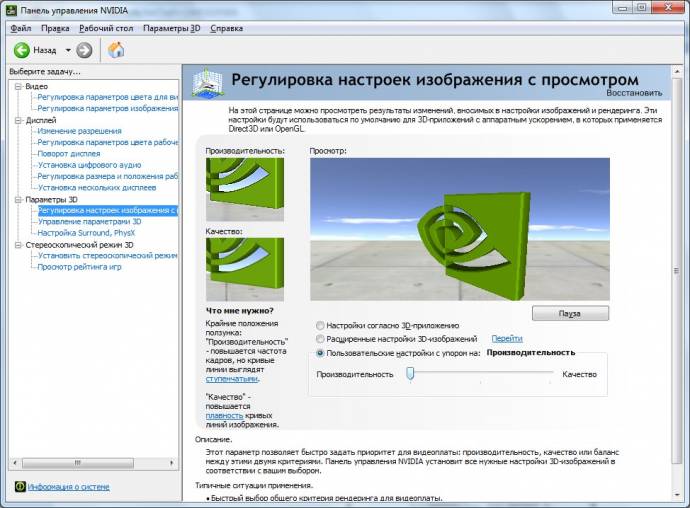Select highlighted Регулировка настроек изображения item
Viewport: 690px width, 508px height.
pos(108,210)
